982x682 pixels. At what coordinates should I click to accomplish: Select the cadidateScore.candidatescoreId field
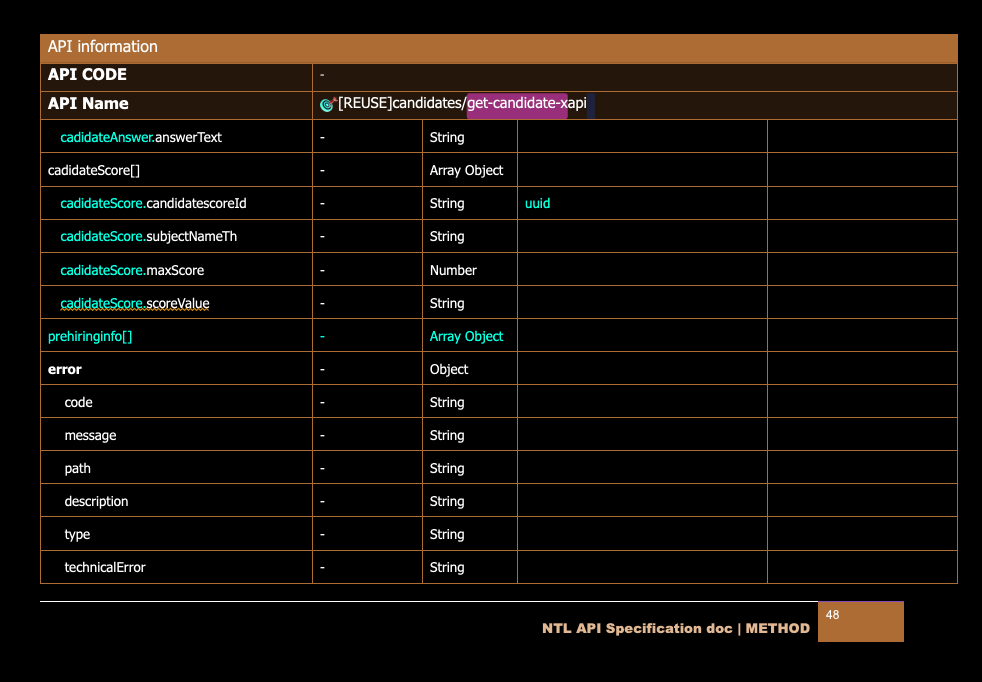pos(153,203)
